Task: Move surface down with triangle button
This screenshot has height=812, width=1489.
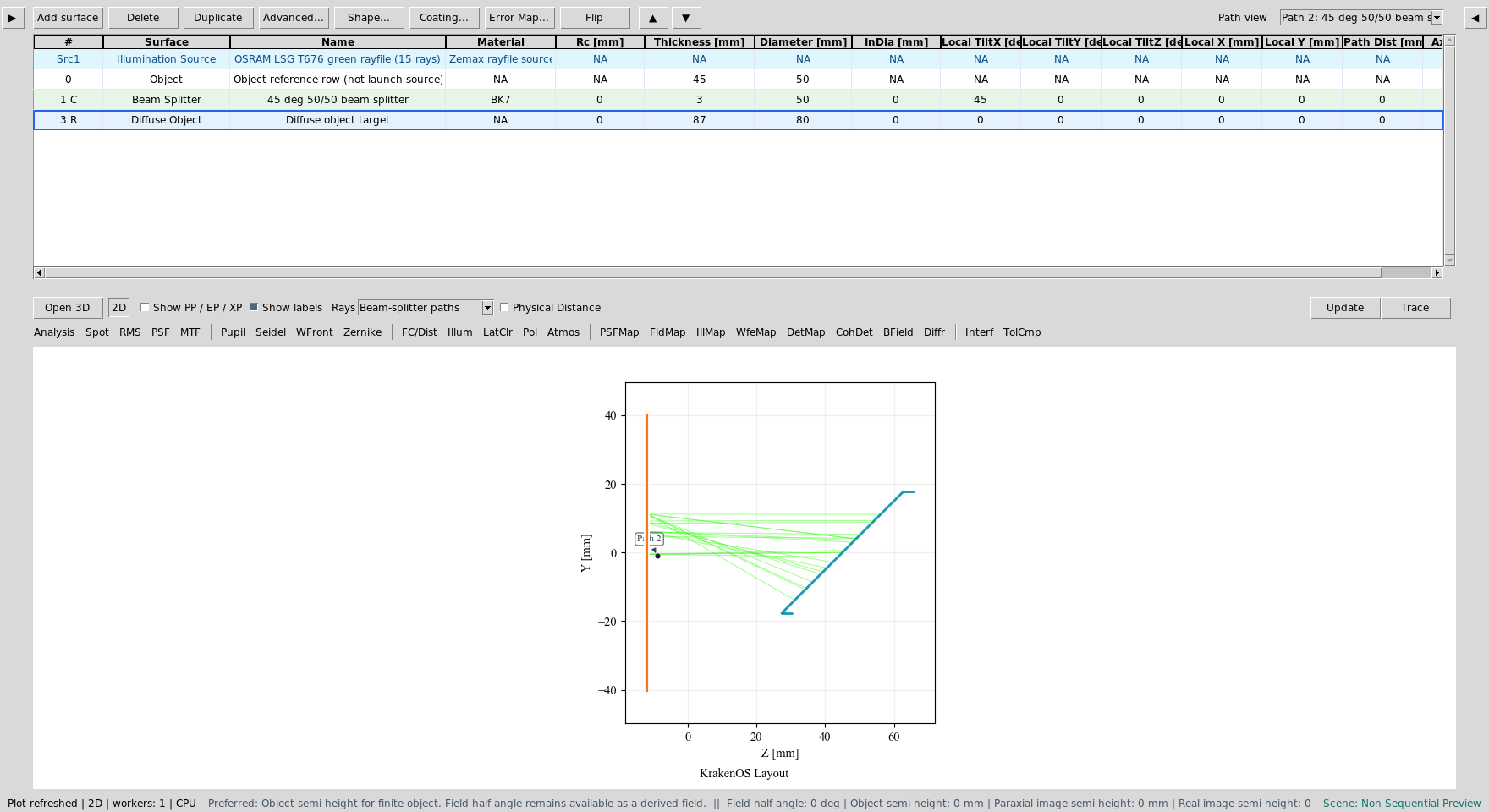Action: point(686,18)
